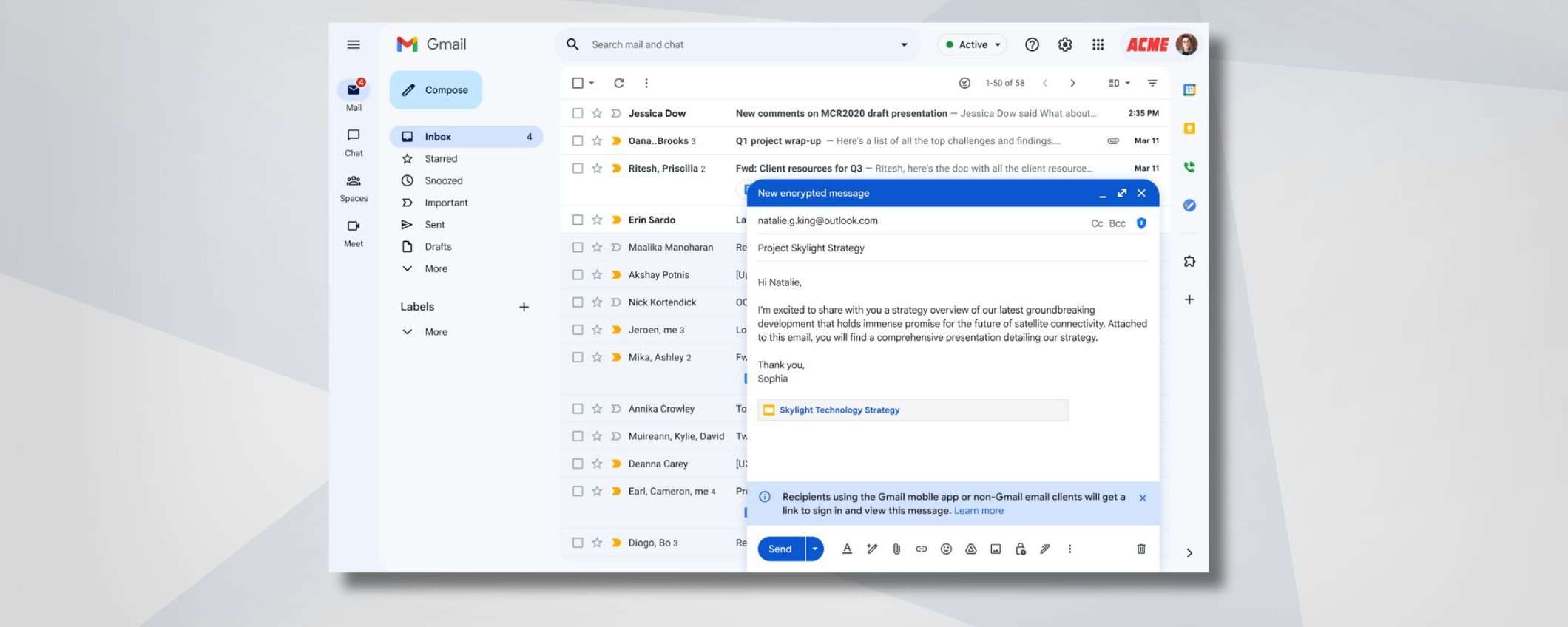This screenshot has height=627, width=1568.
Task: Click the Learn more link
Action: 979,510
